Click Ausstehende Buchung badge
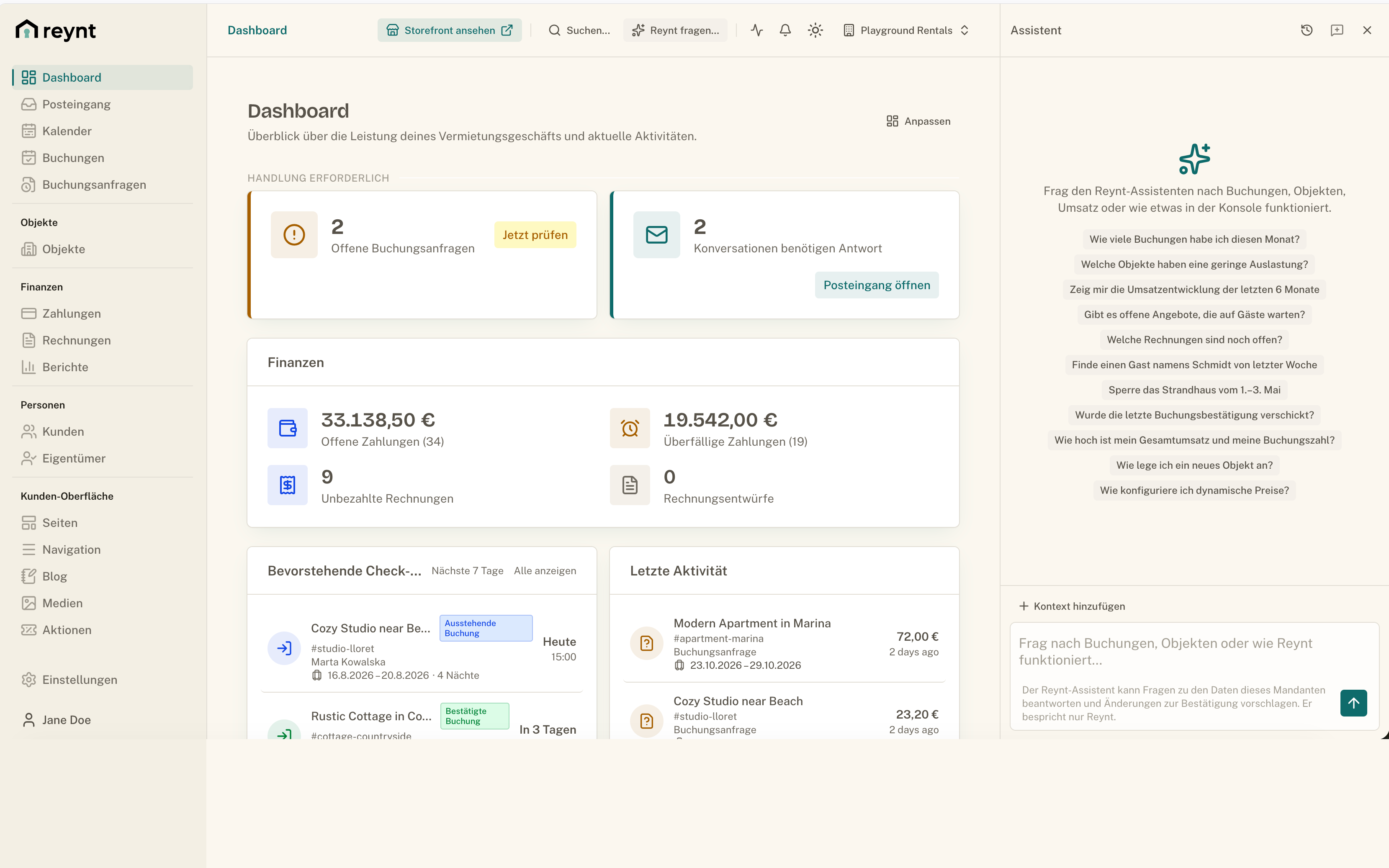The height and width of the screenshot is (868, 1389). coord(486,628)
